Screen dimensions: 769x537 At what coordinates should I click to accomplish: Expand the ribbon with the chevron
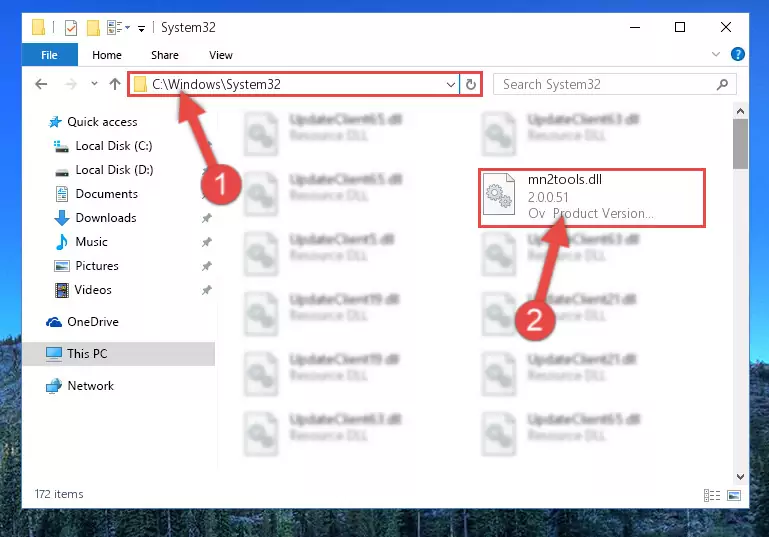pyautogui.click(x=716, y=54)
